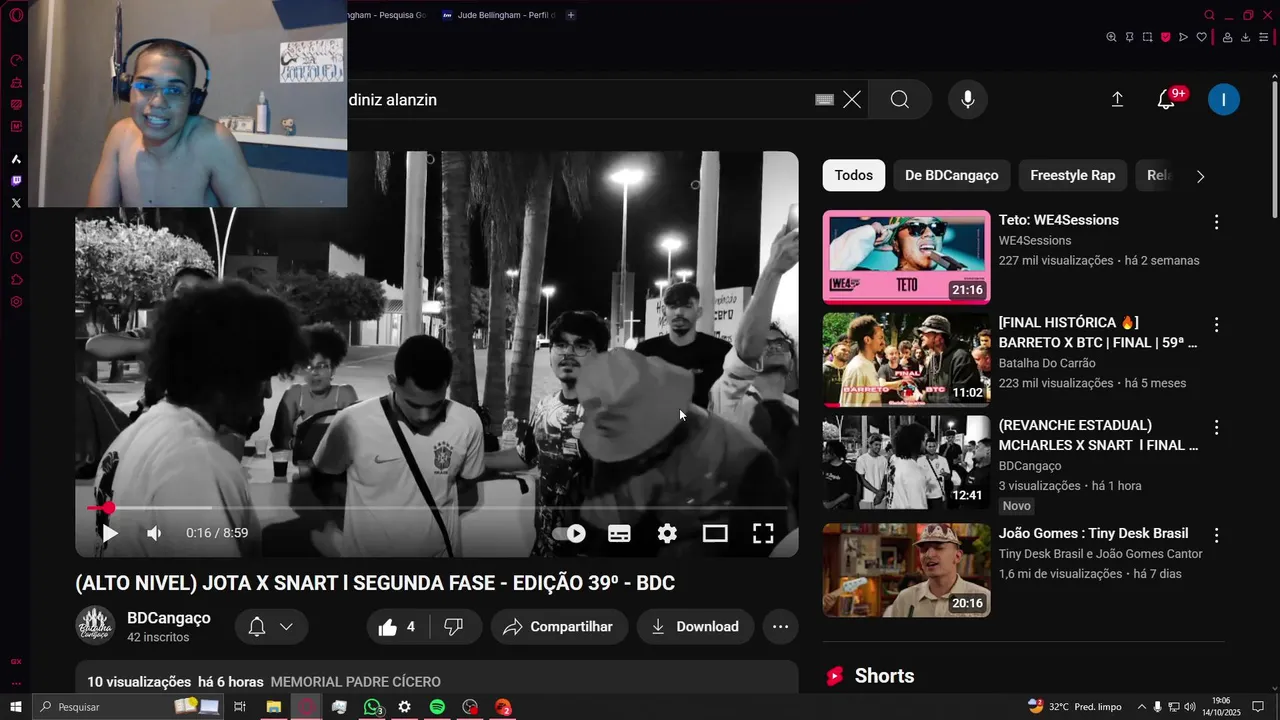The width and height of the screenshot is (1280, 720).
Task: Open sidebar Settings hexagon icon
Action: (16, 302)
